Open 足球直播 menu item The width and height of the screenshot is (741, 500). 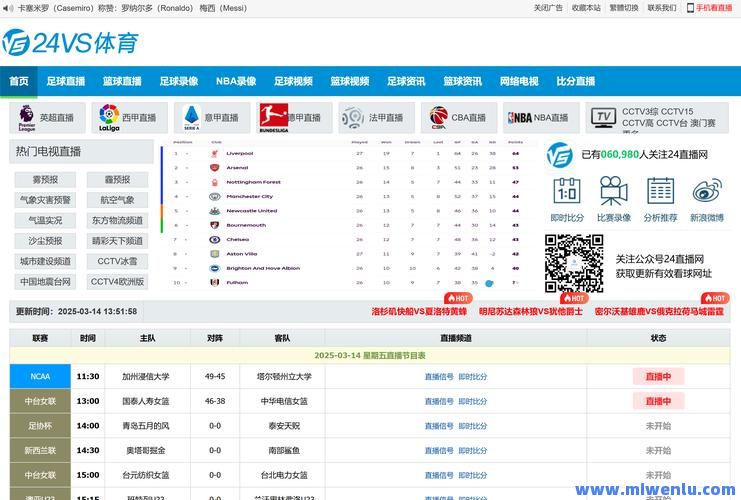click(x=66, y=81)
